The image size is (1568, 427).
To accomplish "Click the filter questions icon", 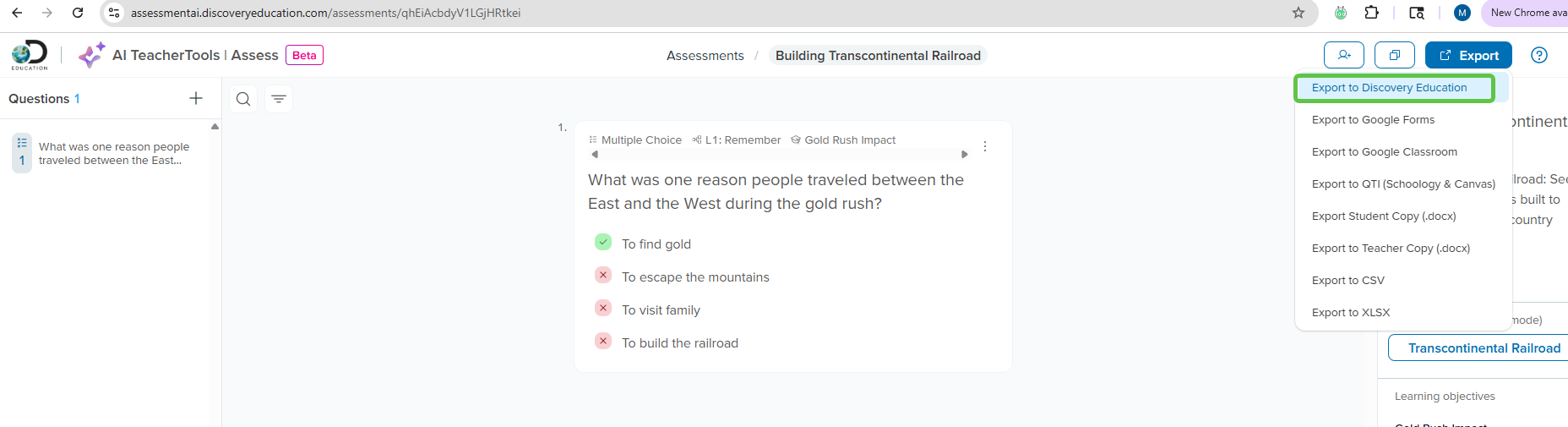I will coord(279,99).
